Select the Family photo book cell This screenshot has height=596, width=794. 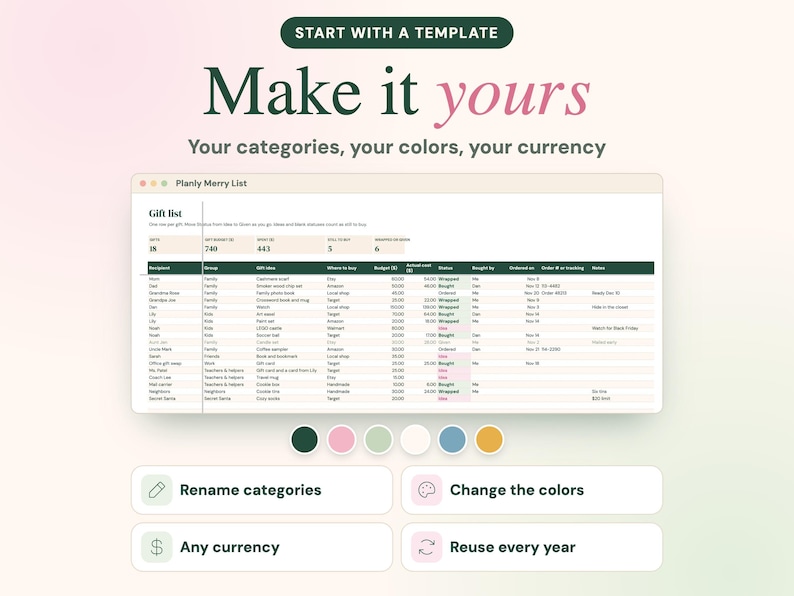pos(275,293)
